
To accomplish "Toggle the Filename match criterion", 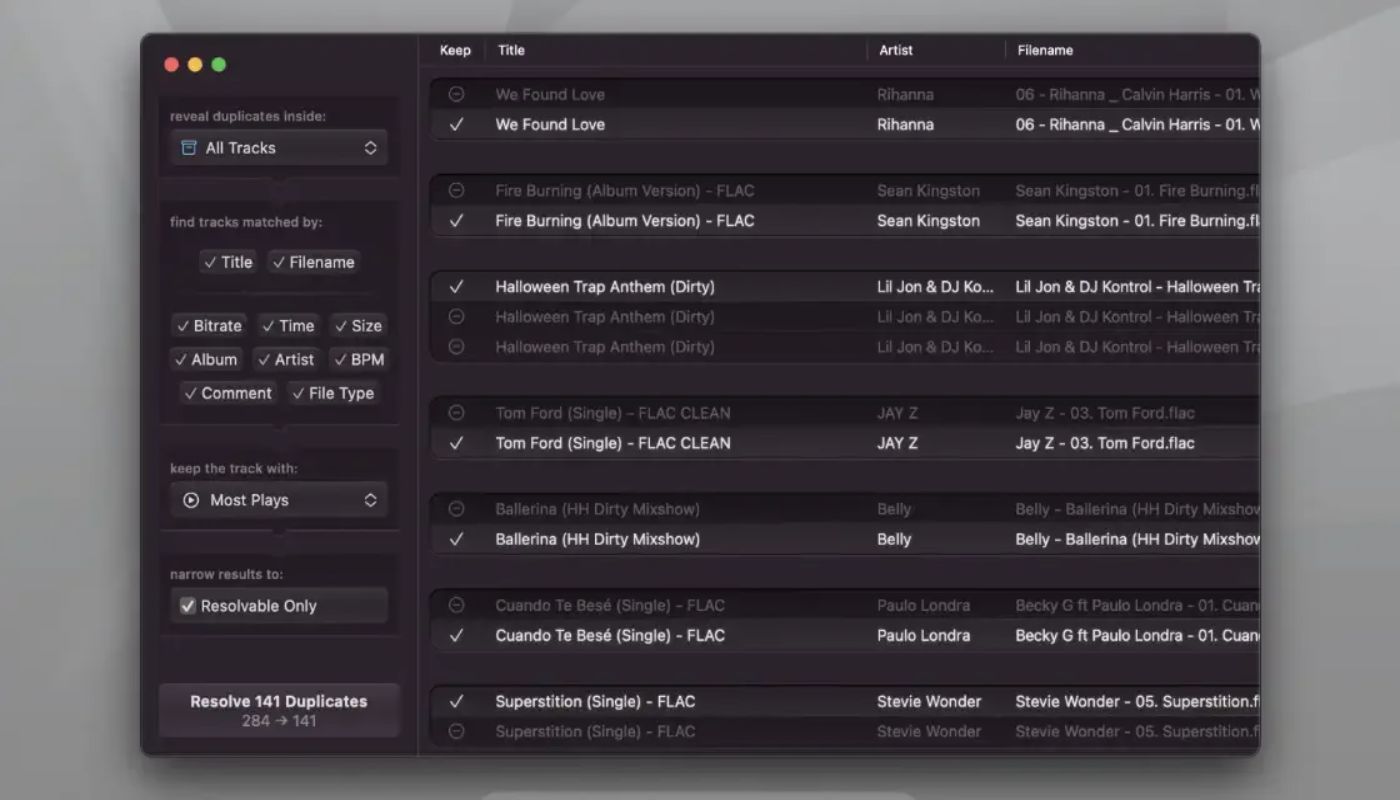I will coord(314,262).
